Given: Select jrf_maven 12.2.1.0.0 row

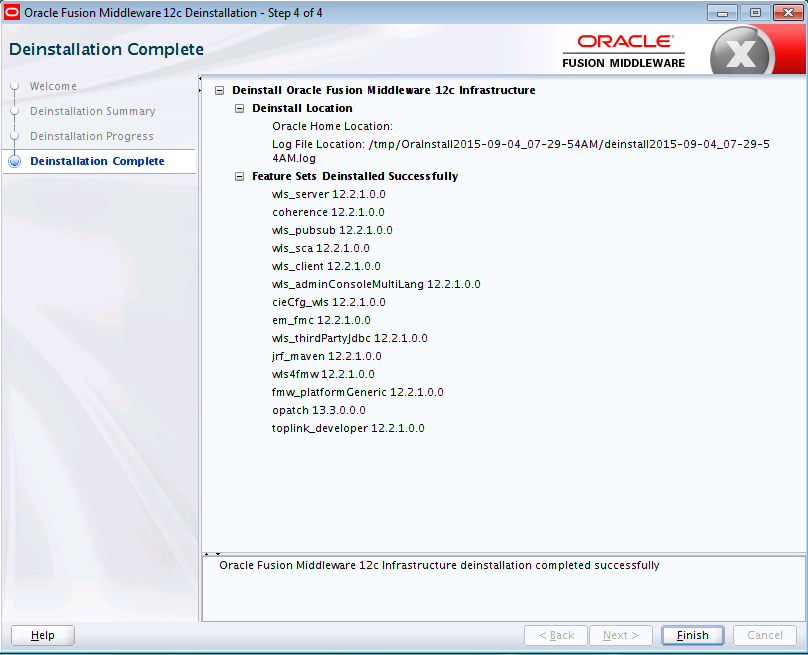Looking at the screenshot, I should pyautogui.click(x=327, y=357).
